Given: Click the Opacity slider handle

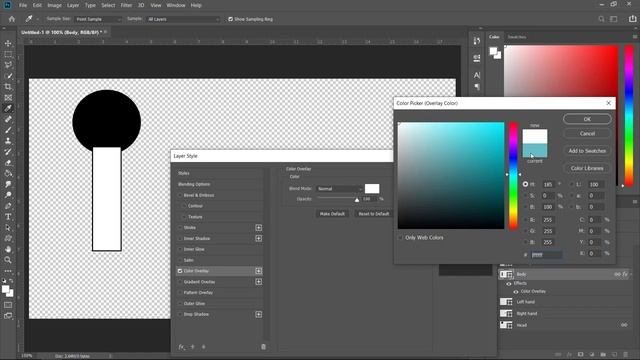Looking at the screenshot, I should [357, 200].
